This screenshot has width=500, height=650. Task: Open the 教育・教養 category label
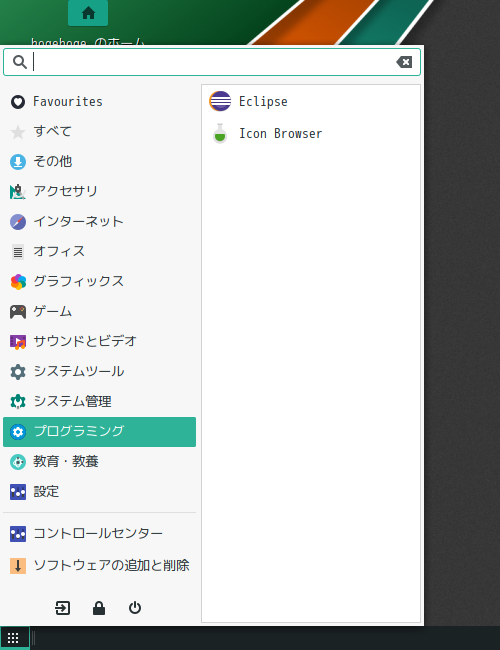(66, 461)
